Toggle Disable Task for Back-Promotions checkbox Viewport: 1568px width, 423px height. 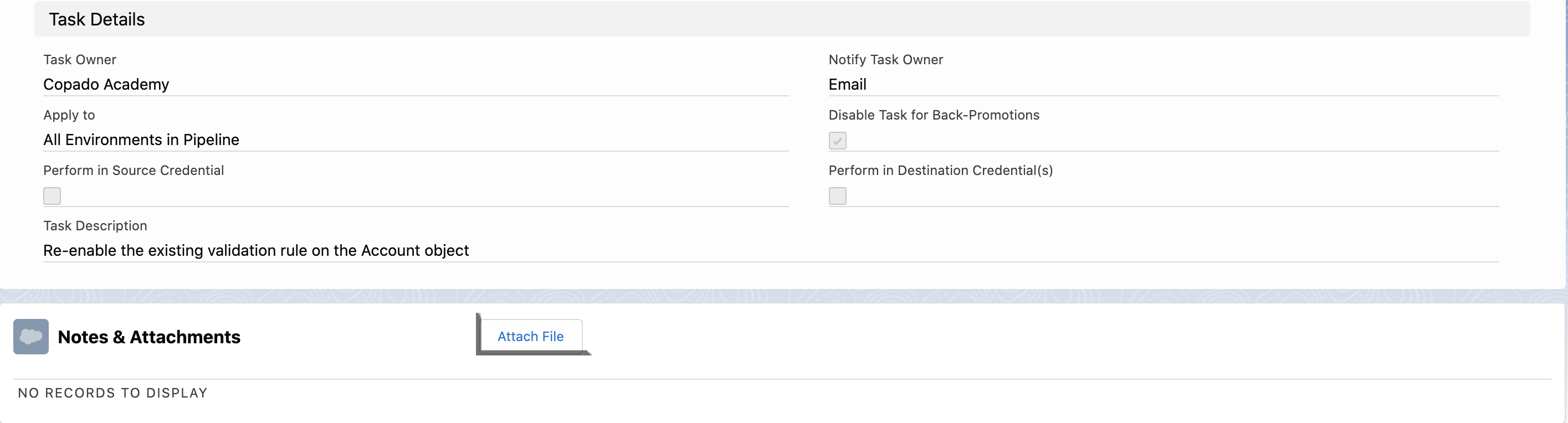837,141
